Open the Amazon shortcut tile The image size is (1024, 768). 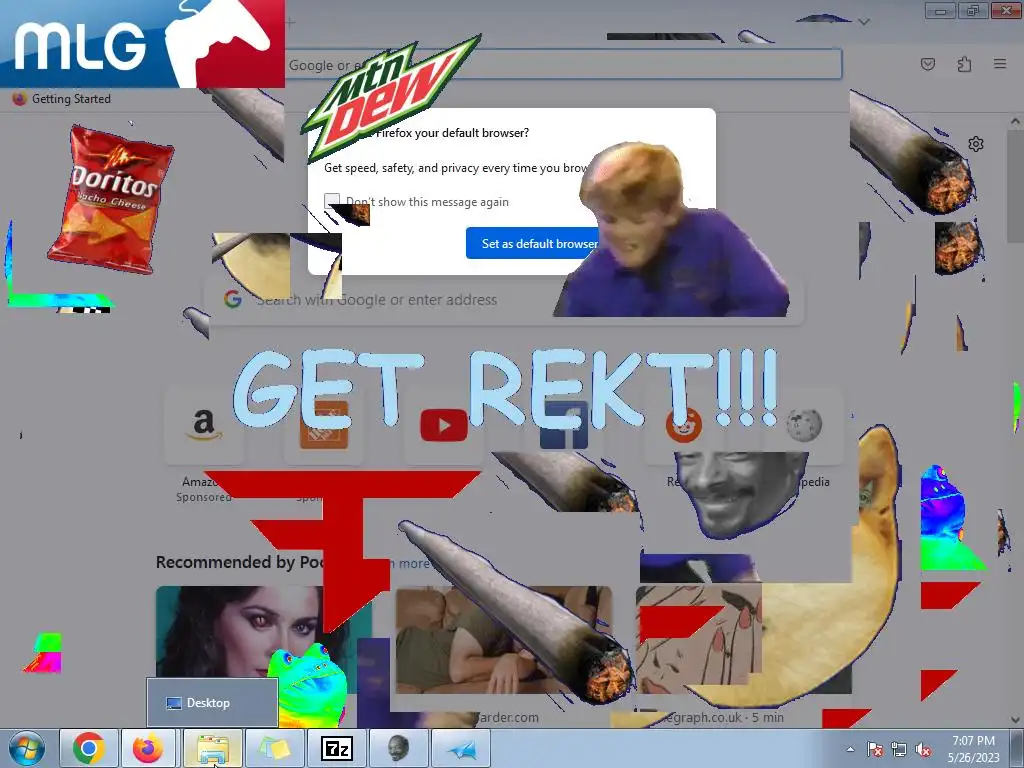click(x=204, y=425)
